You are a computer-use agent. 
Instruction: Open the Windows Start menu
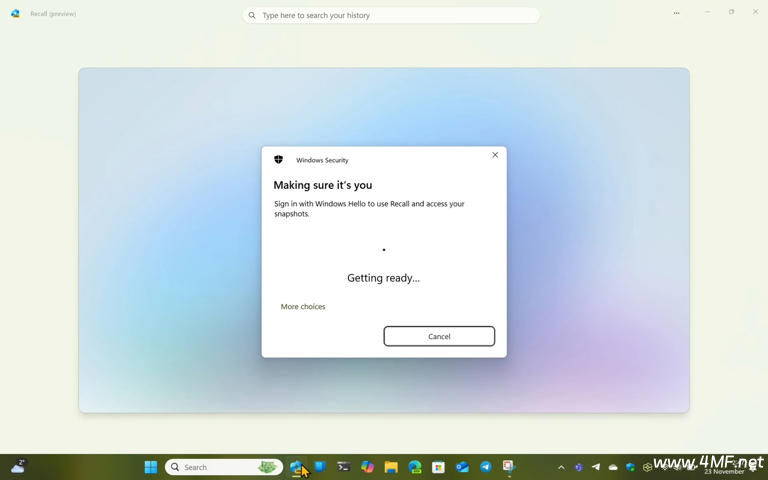pos(151,467)
